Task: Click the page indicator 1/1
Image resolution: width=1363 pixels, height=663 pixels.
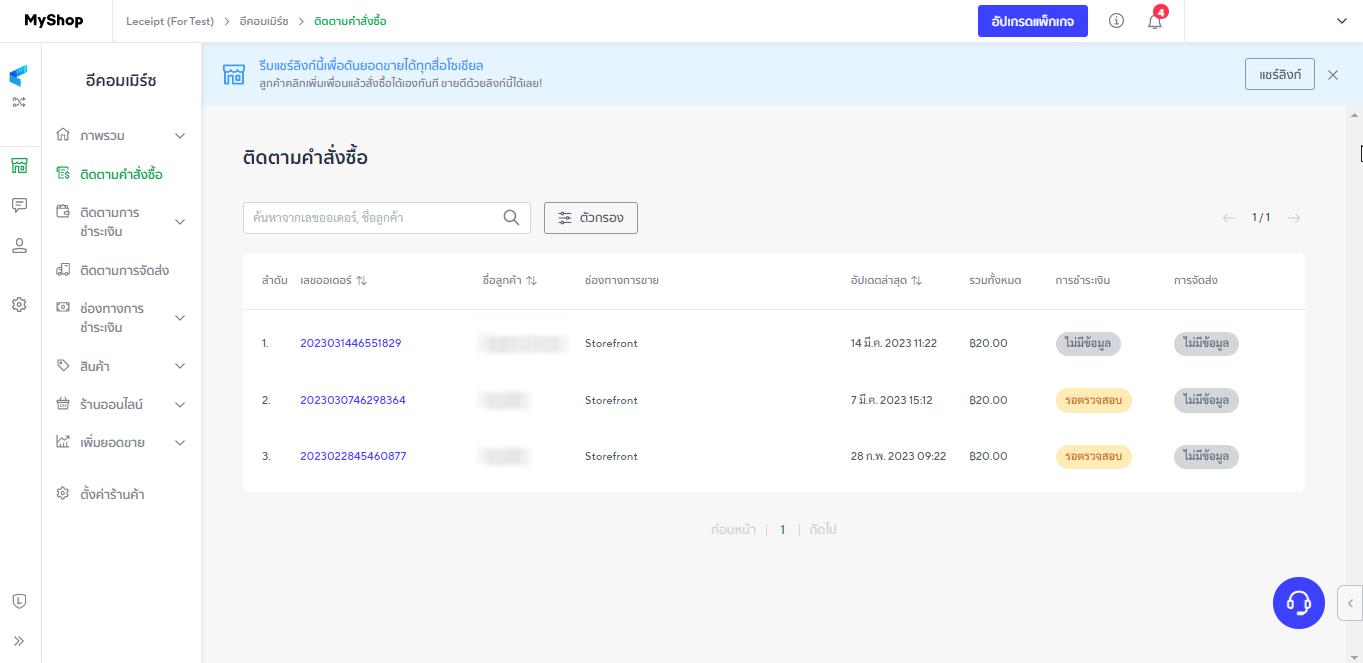Action: [x=1261, y=218]
